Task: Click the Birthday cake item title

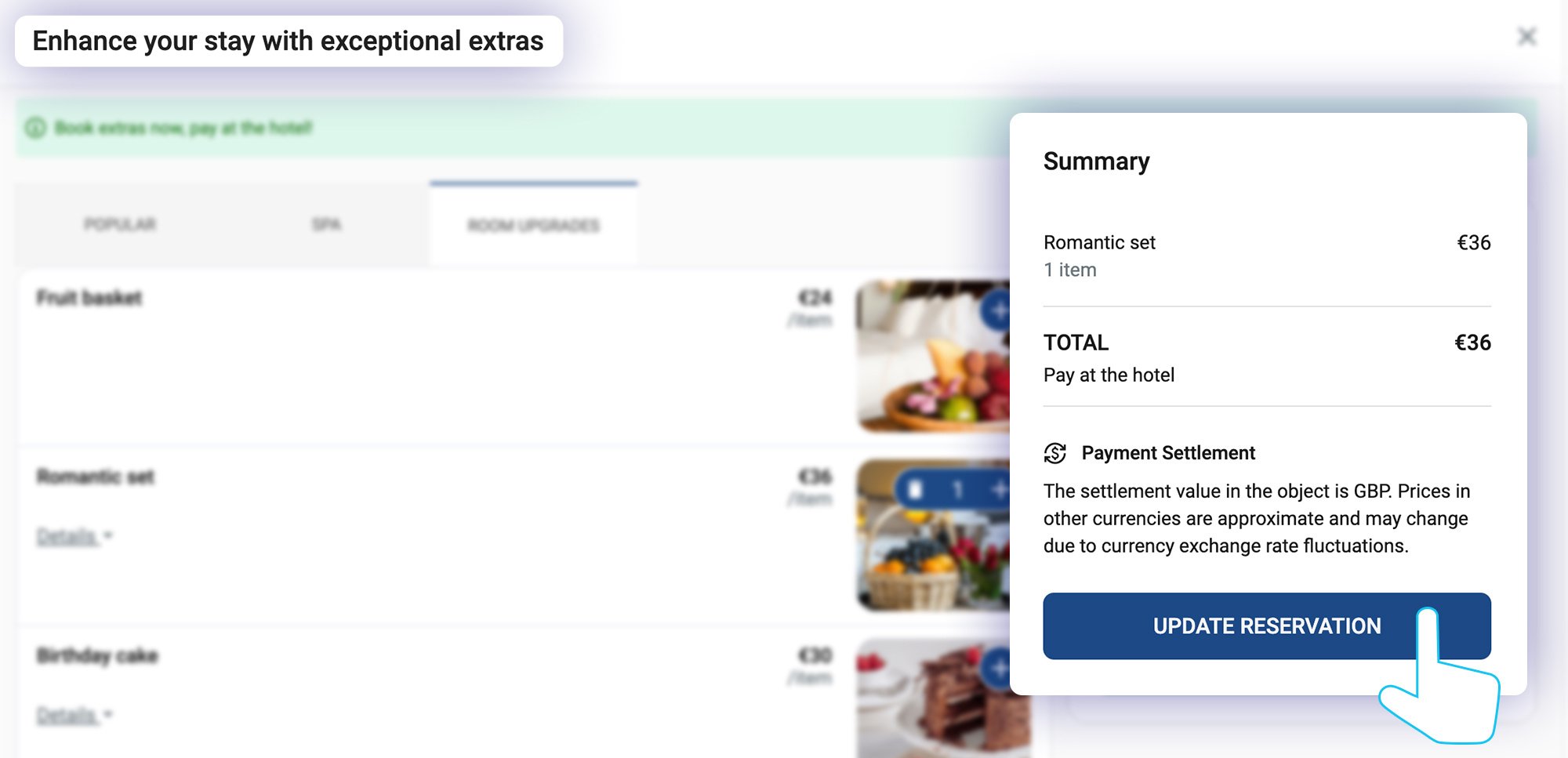Action: click(x=97, y=655)
